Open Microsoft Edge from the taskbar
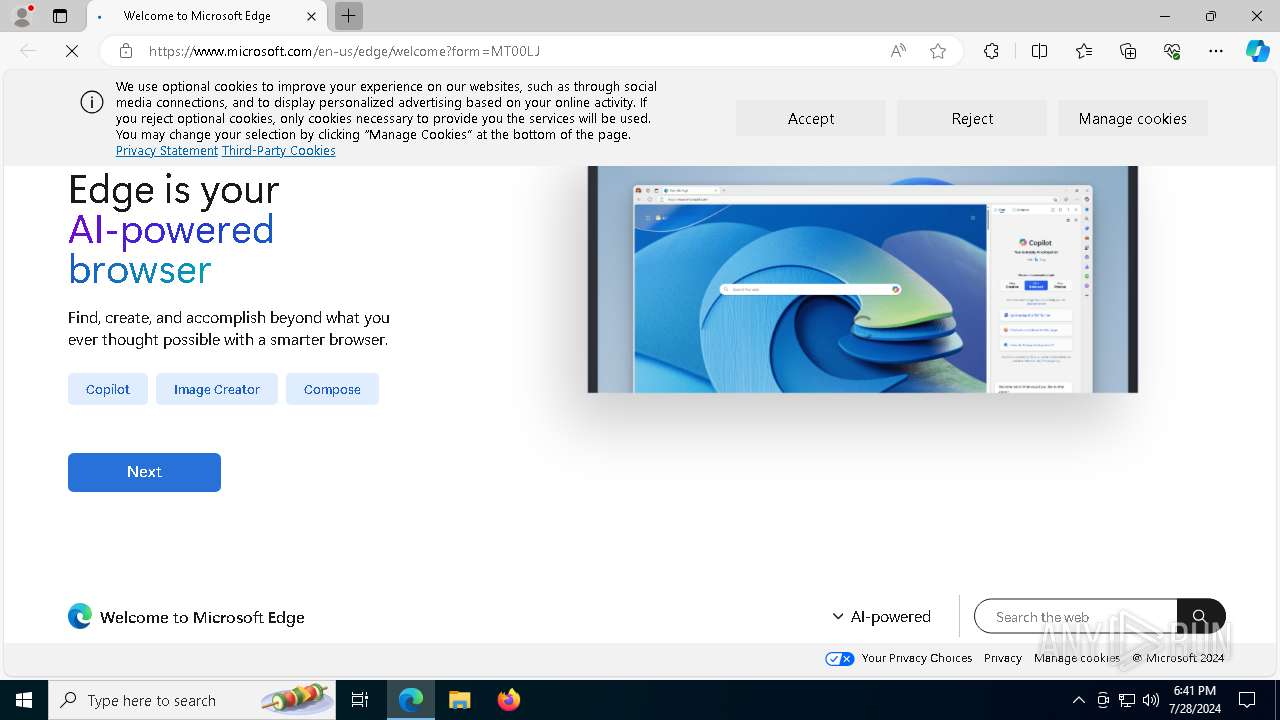 [411, 700]
